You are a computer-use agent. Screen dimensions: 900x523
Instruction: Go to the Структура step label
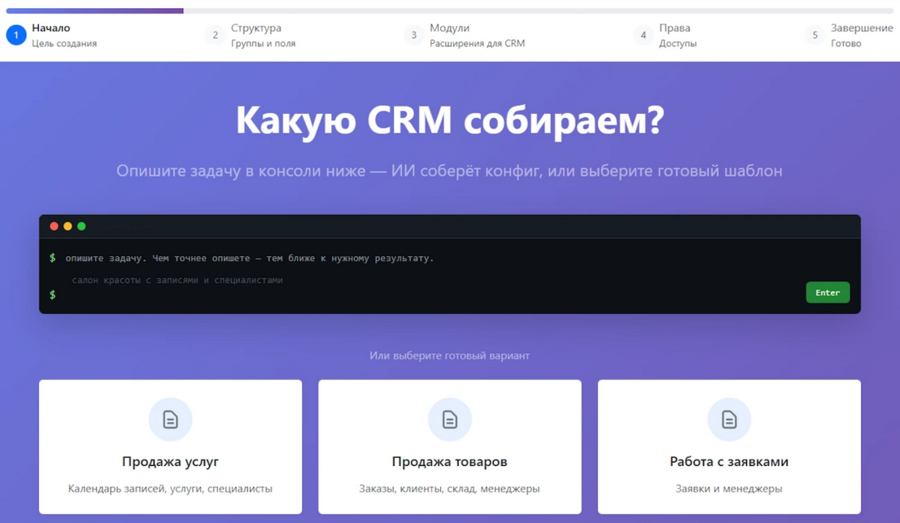click(256, 28)
